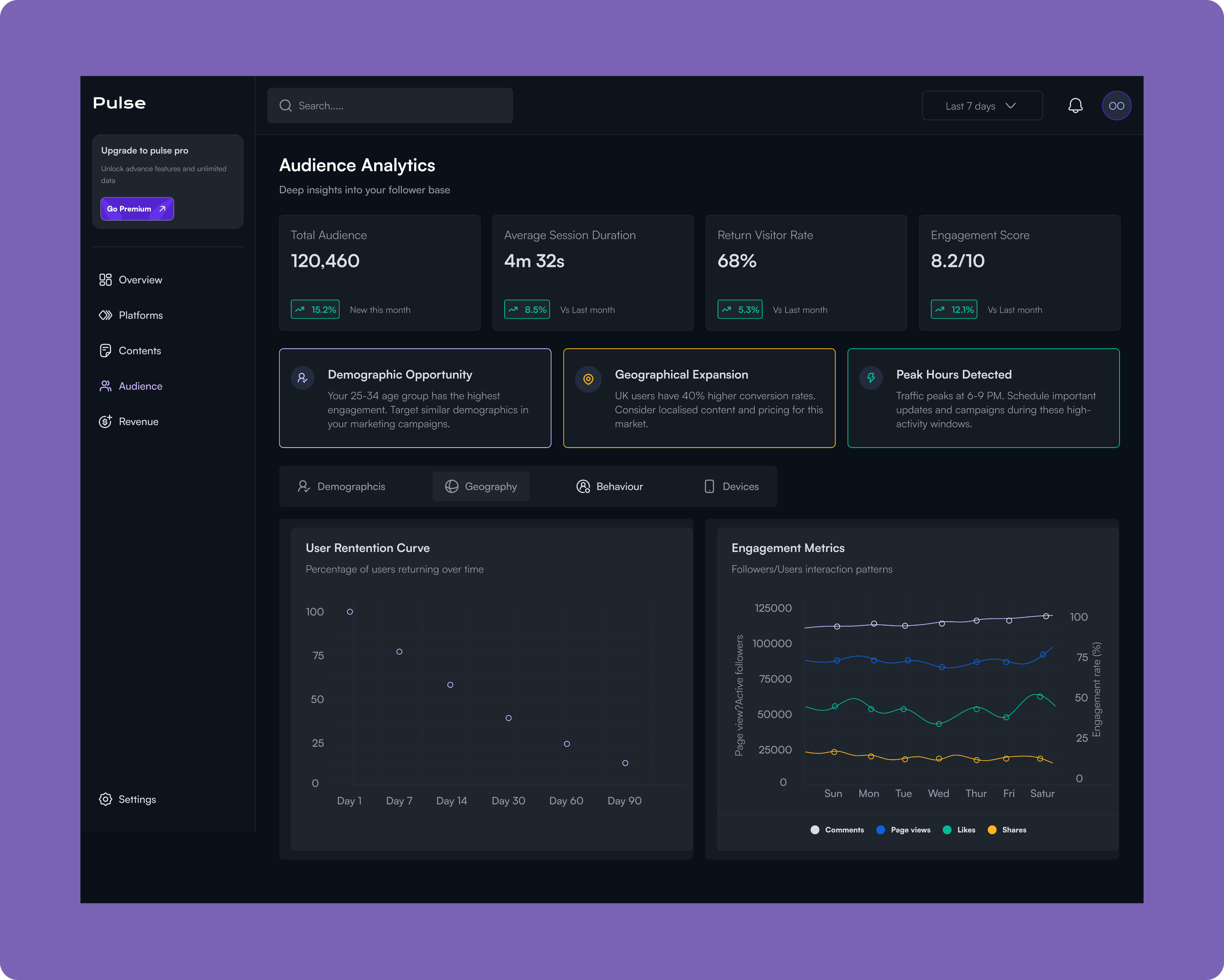Open the Audience sidebar link
Screen dimensions: 1224x980
coord(140,386)
